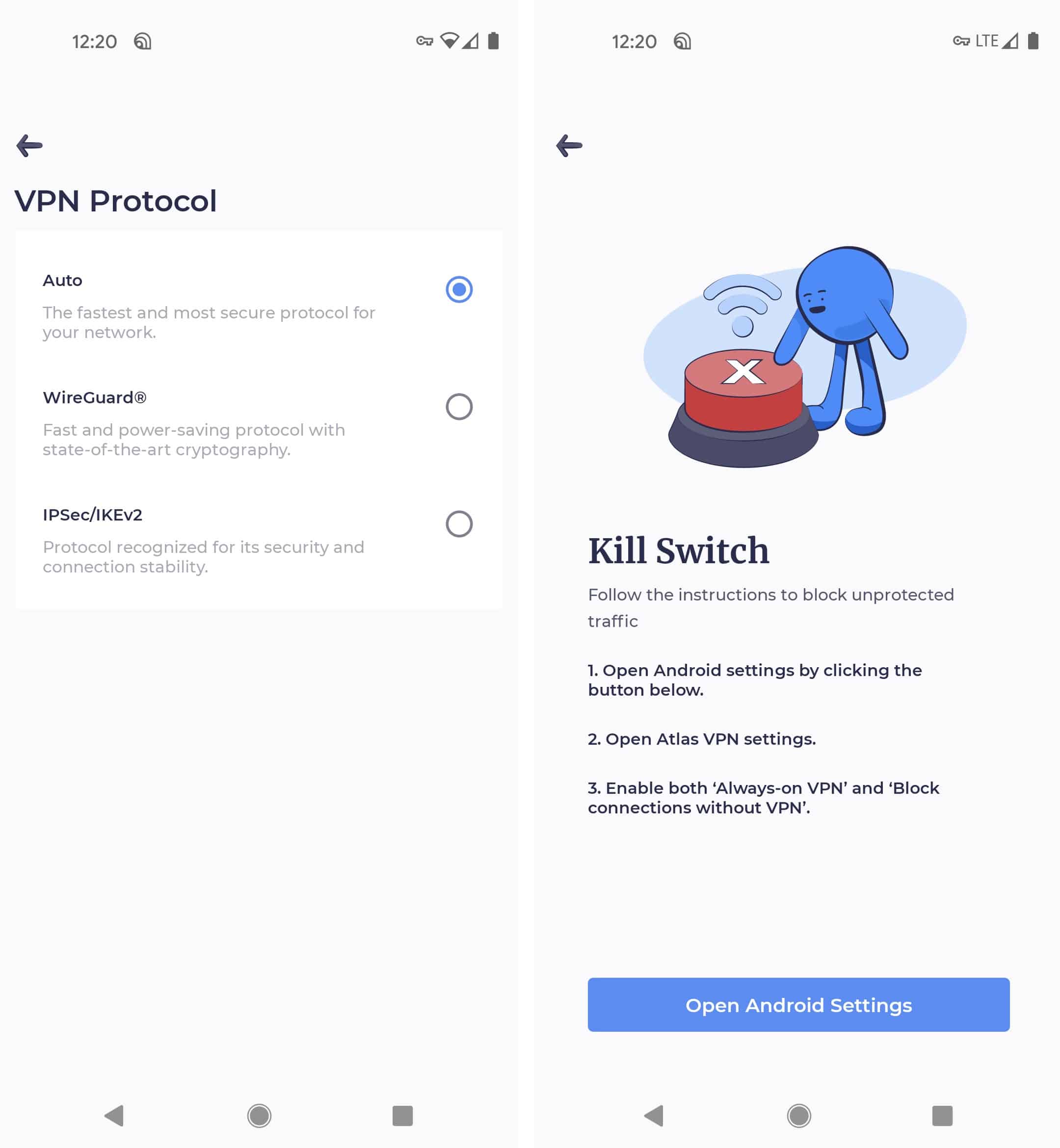Tap the cast icon beside left clock

coord(143,41)
